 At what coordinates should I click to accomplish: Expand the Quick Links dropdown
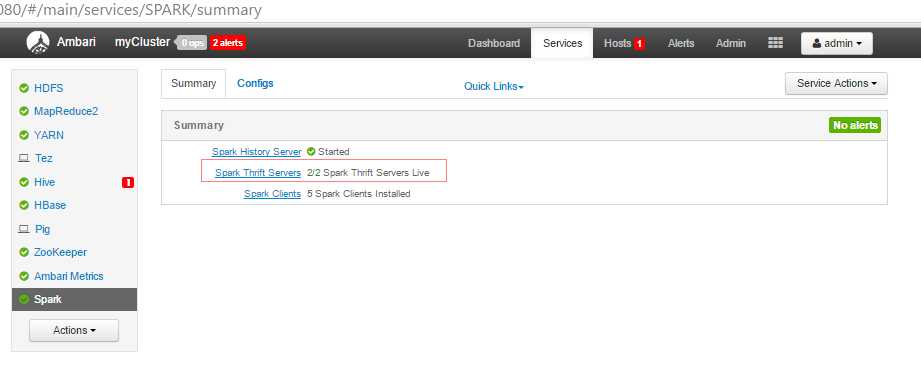[x=493, y=86]
